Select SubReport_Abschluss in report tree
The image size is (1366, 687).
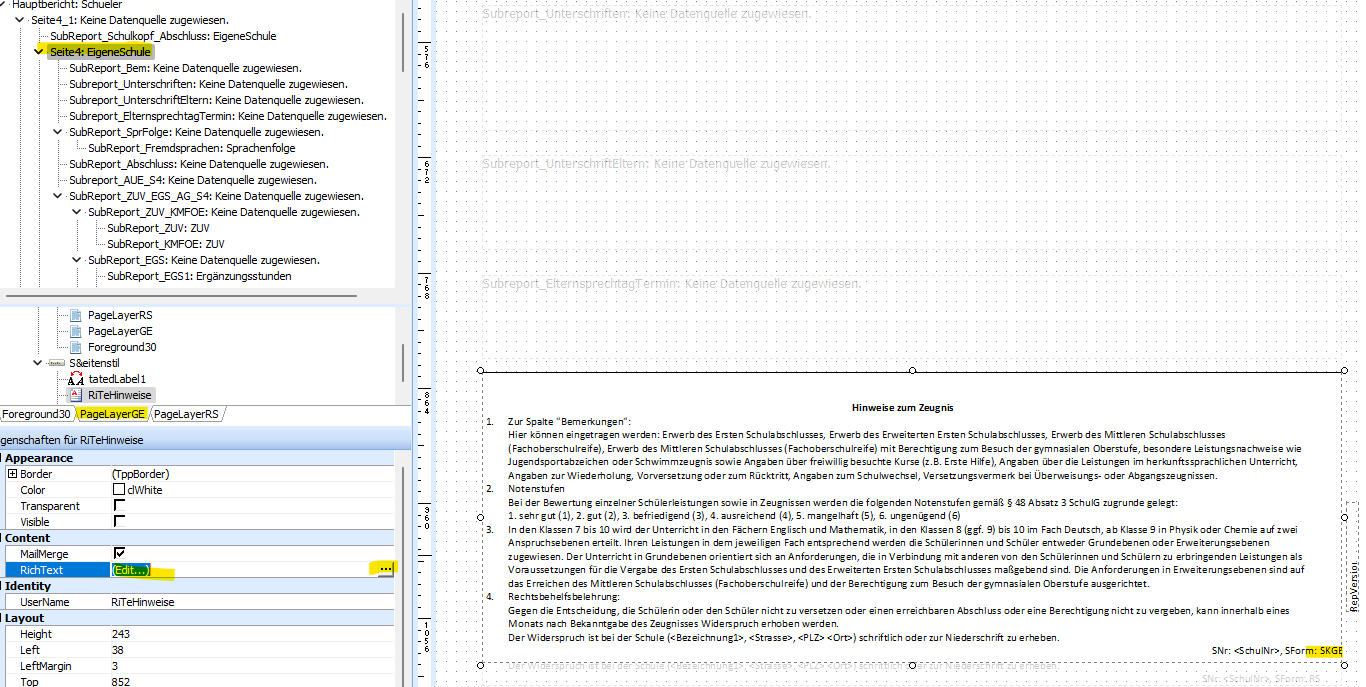(x=199, y=164)
